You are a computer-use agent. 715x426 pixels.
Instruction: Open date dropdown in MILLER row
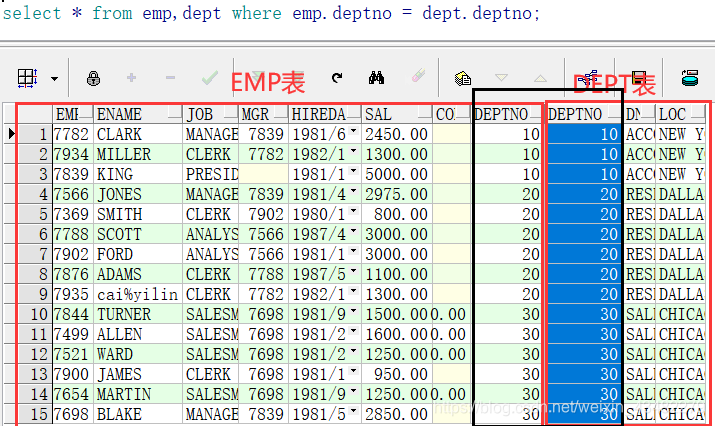pyautogui.click(x=353, y=151)
